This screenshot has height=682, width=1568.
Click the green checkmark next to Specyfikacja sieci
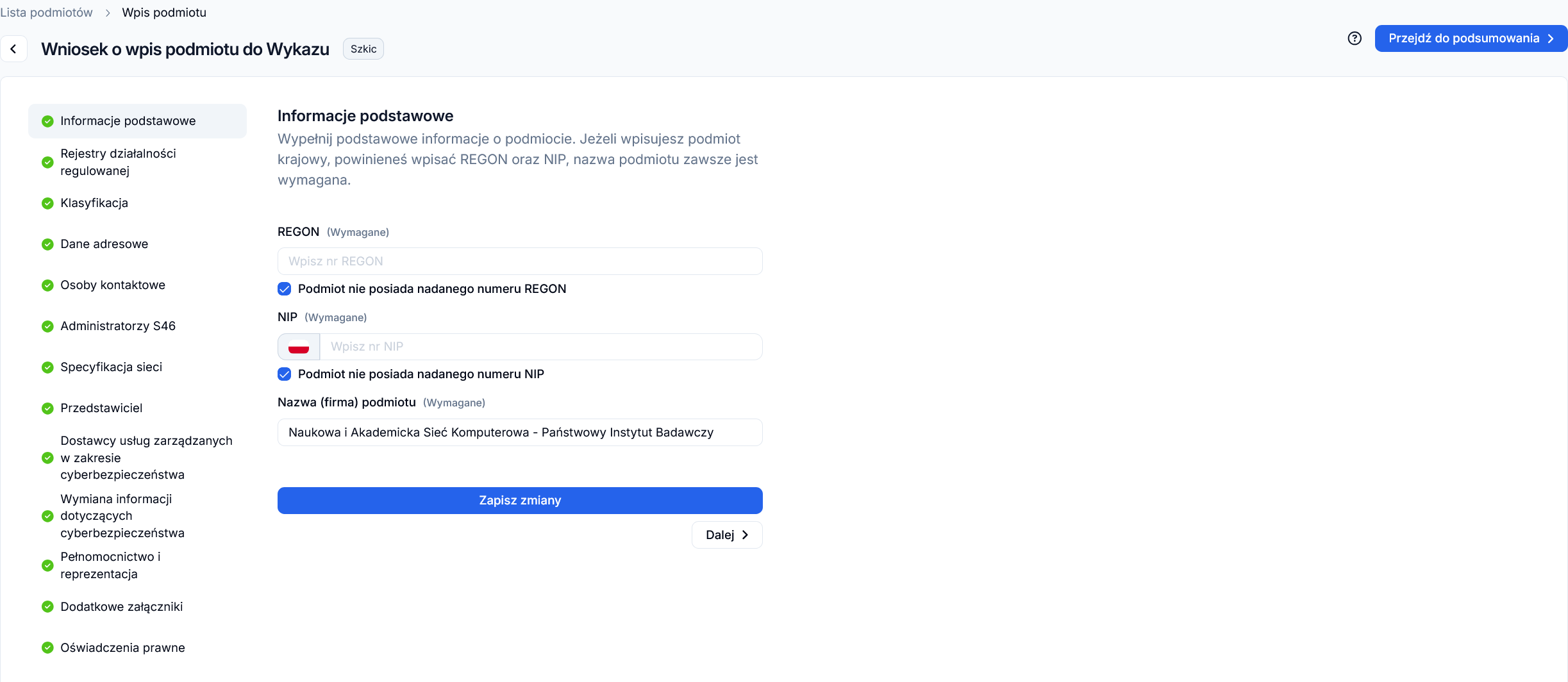(x=47, y=367)
